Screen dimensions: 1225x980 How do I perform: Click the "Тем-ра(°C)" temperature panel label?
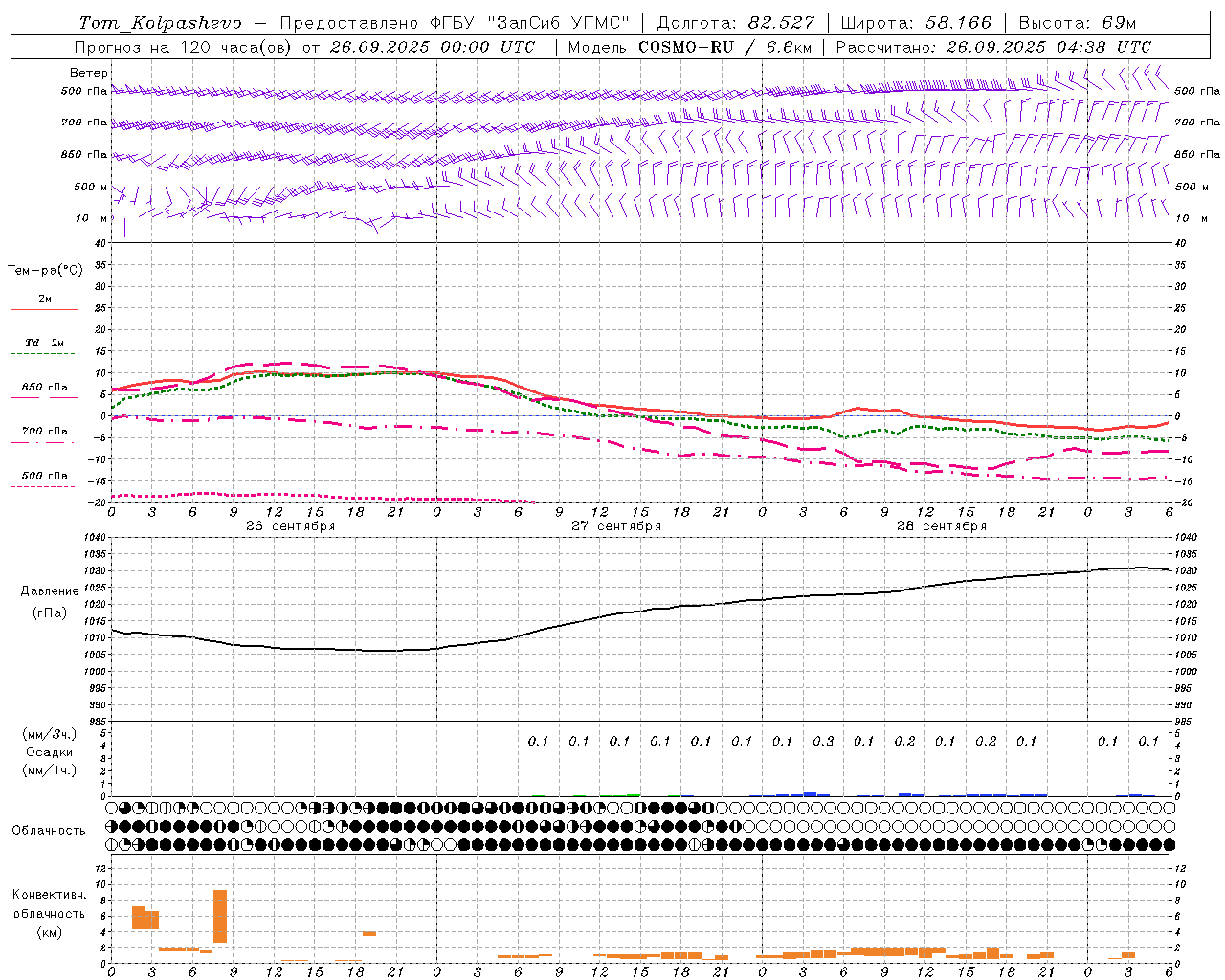click(45, 271)
